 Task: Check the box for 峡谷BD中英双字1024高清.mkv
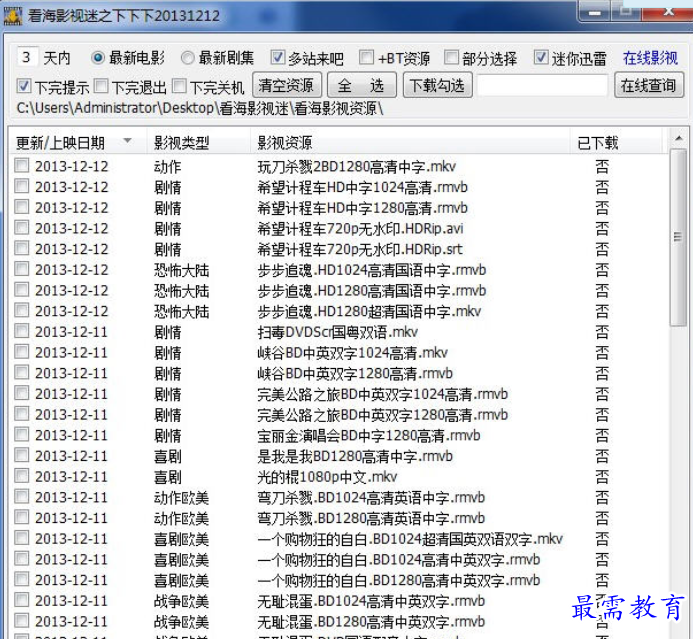[21, 352]
